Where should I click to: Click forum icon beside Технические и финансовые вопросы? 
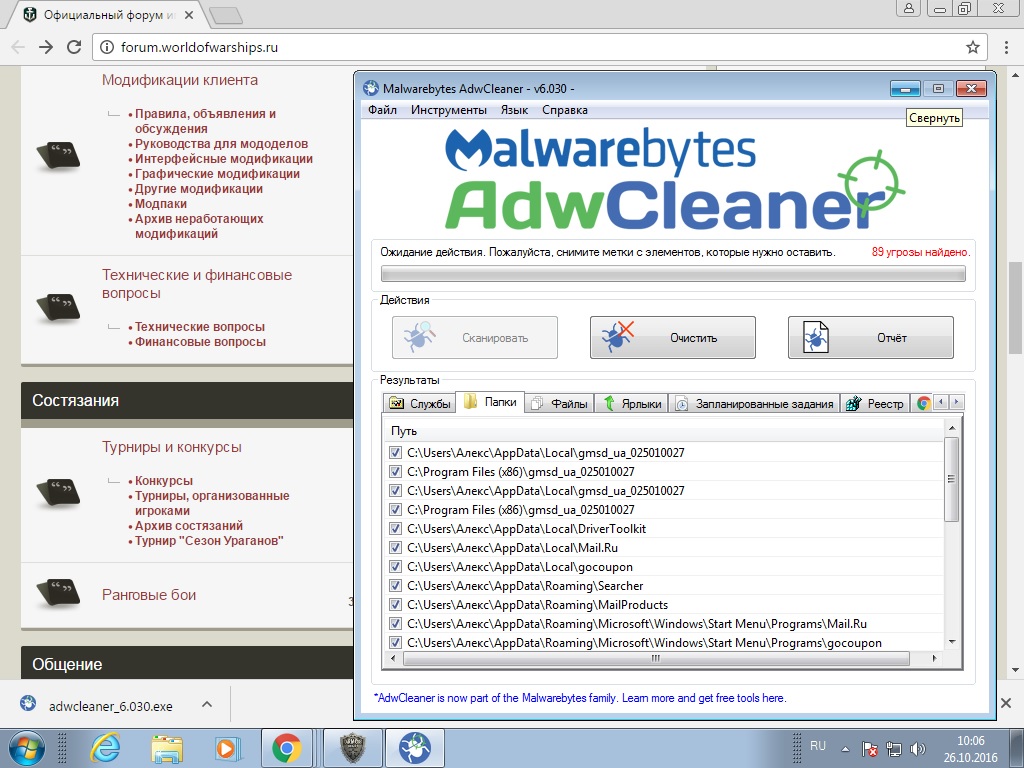coord(58,308)
